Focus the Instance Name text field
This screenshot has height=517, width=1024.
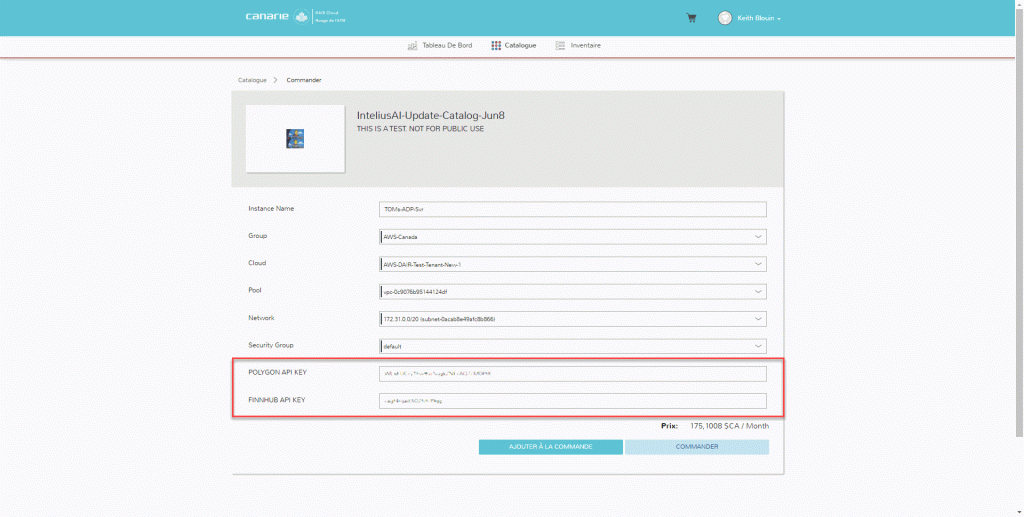point(572,209)
